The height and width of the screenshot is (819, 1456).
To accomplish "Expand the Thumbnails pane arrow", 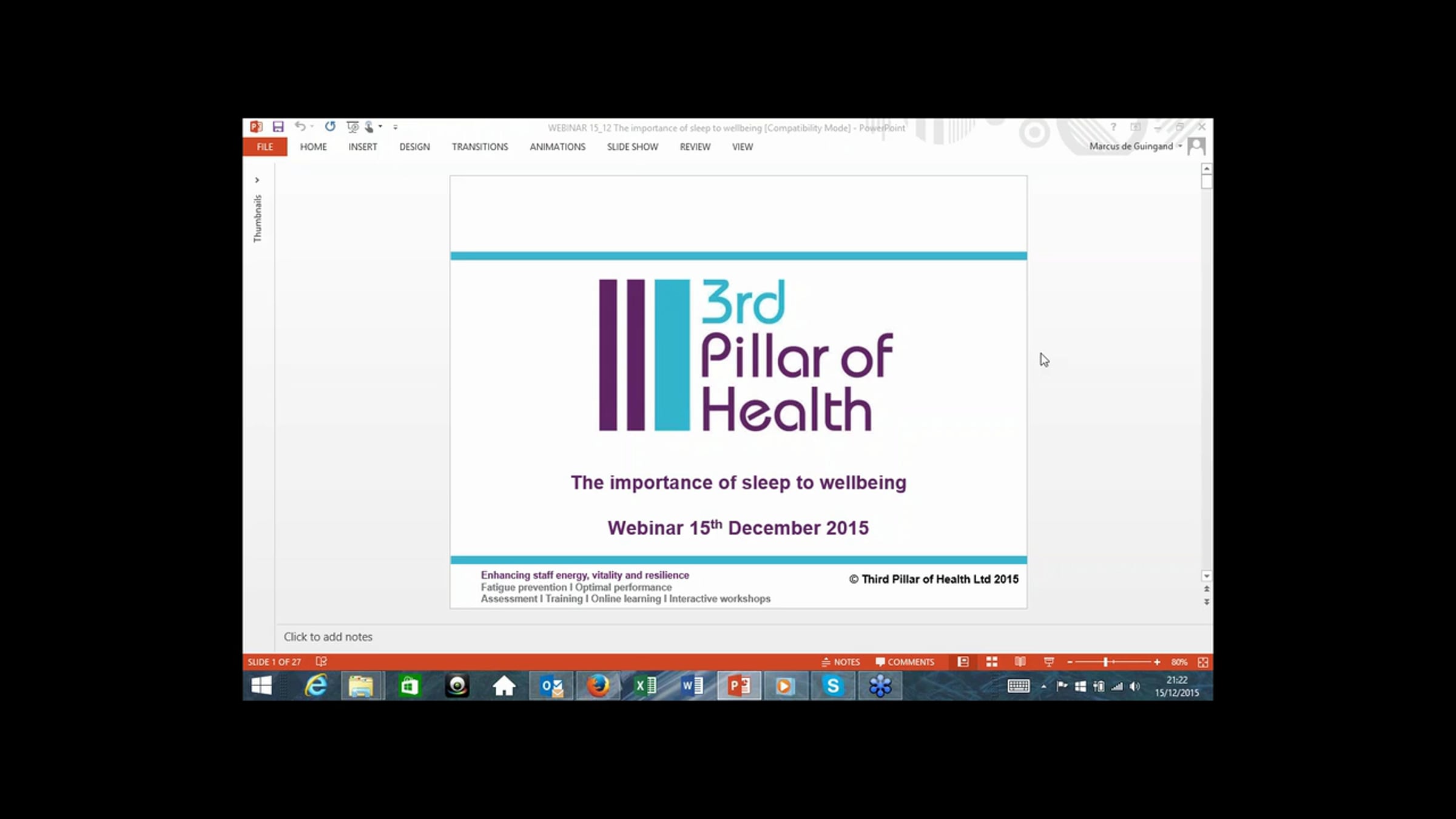I will point(257,180).
